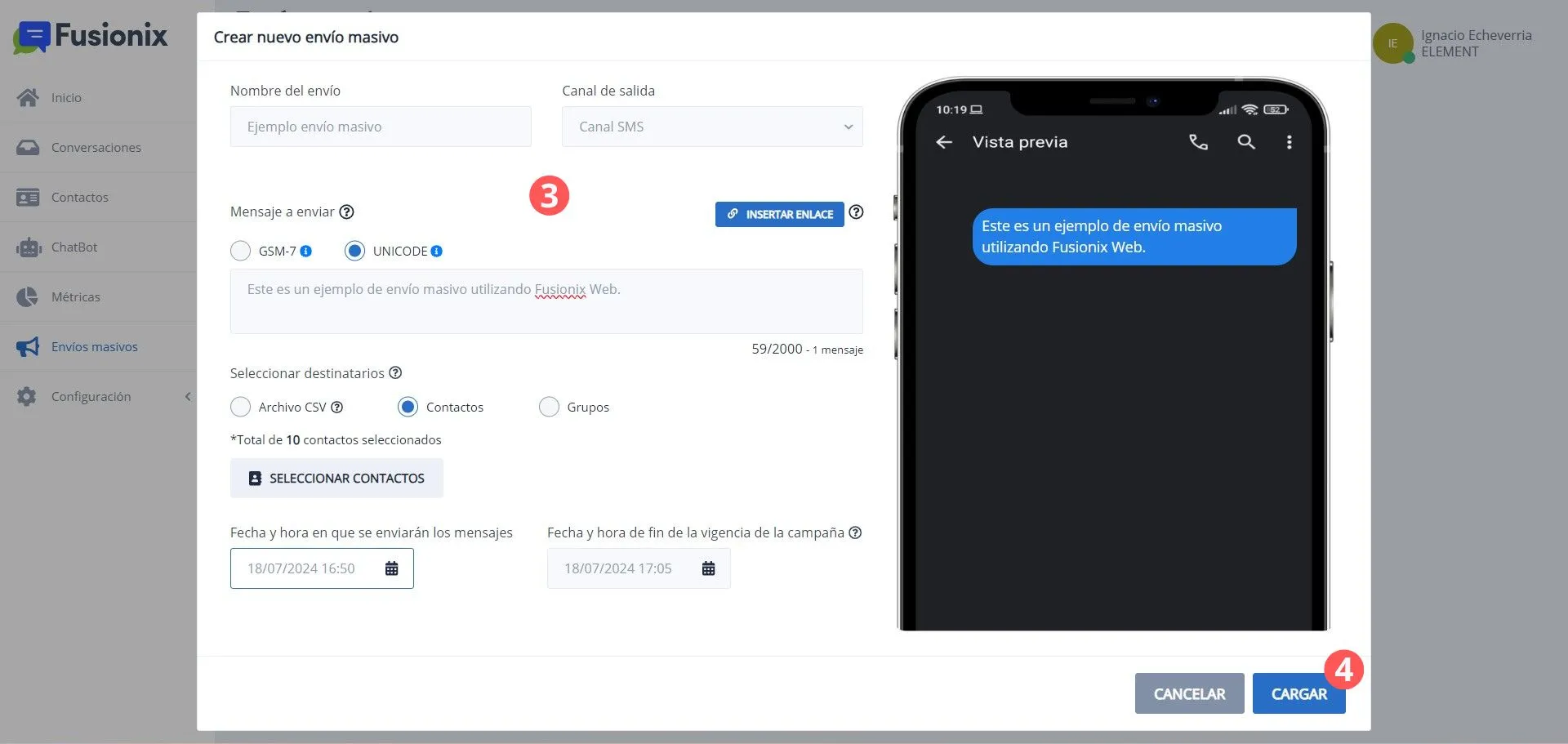Viewport: 1568px width, 744px height.
Task: Click the INSERTAR ENLACE button
Action: point(780,214)
